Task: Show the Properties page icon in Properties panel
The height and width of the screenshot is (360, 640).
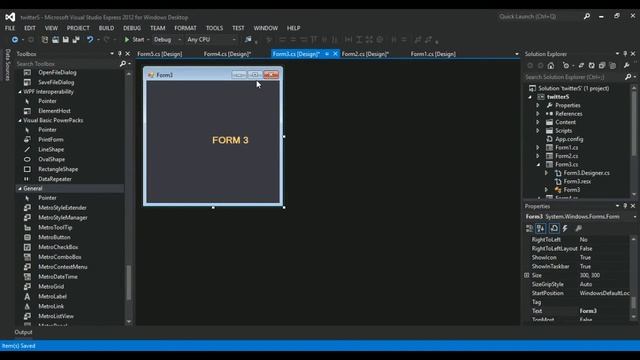Action: click(x=554, y=229)
